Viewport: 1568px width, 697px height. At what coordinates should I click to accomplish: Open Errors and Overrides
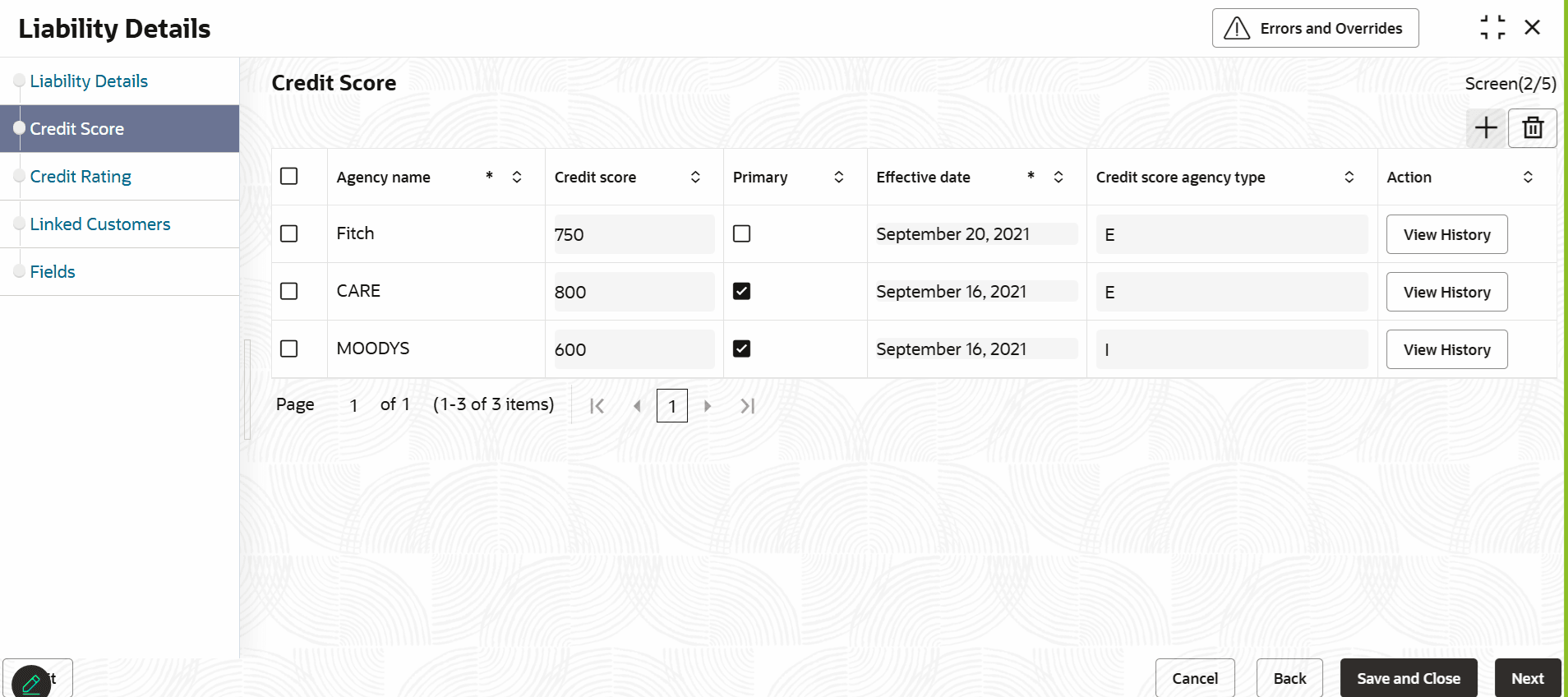[x=1315, y=29]
